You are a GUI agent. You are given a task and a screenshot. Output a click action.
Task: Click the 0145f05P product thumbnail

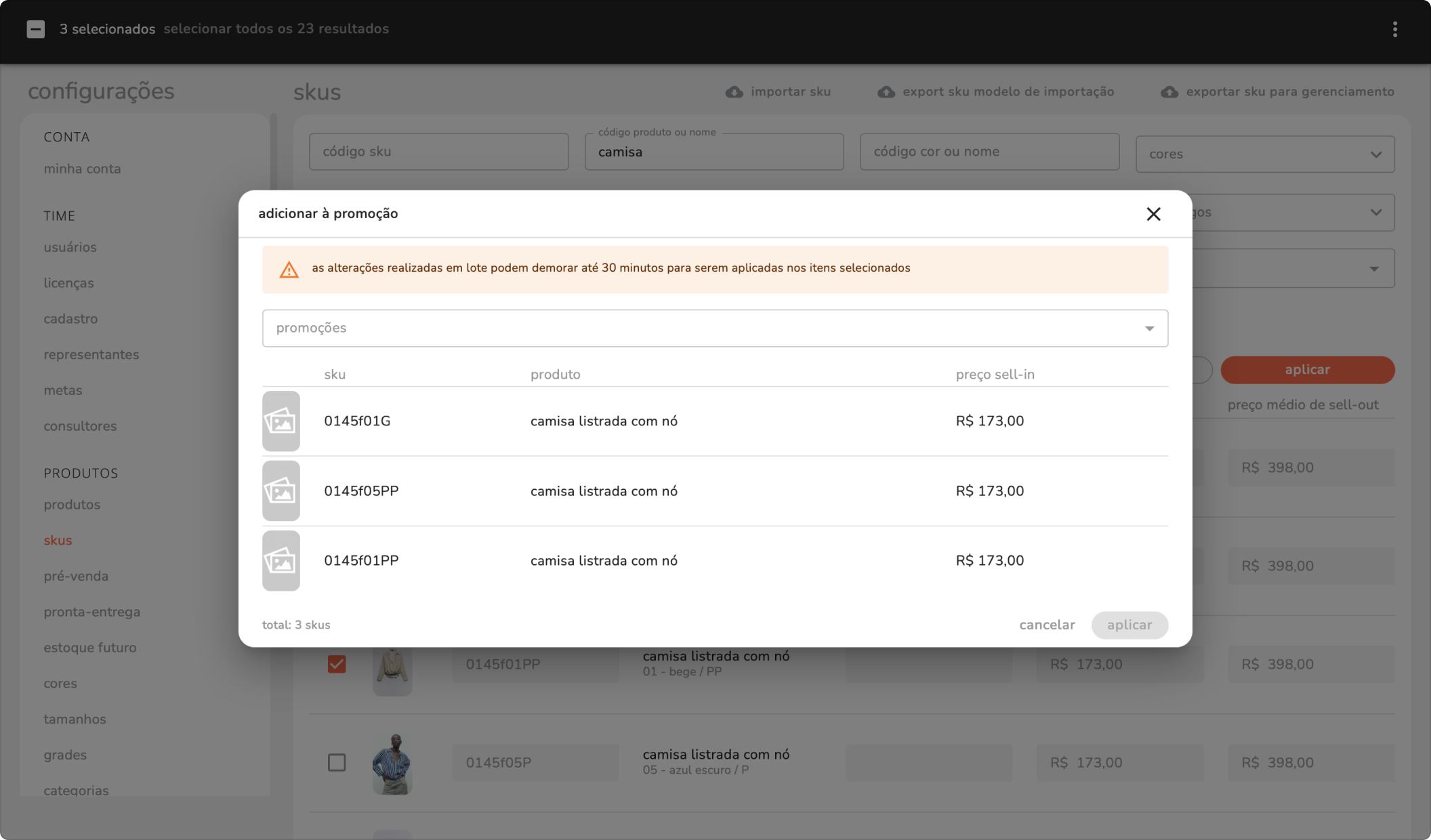[392, 762]
